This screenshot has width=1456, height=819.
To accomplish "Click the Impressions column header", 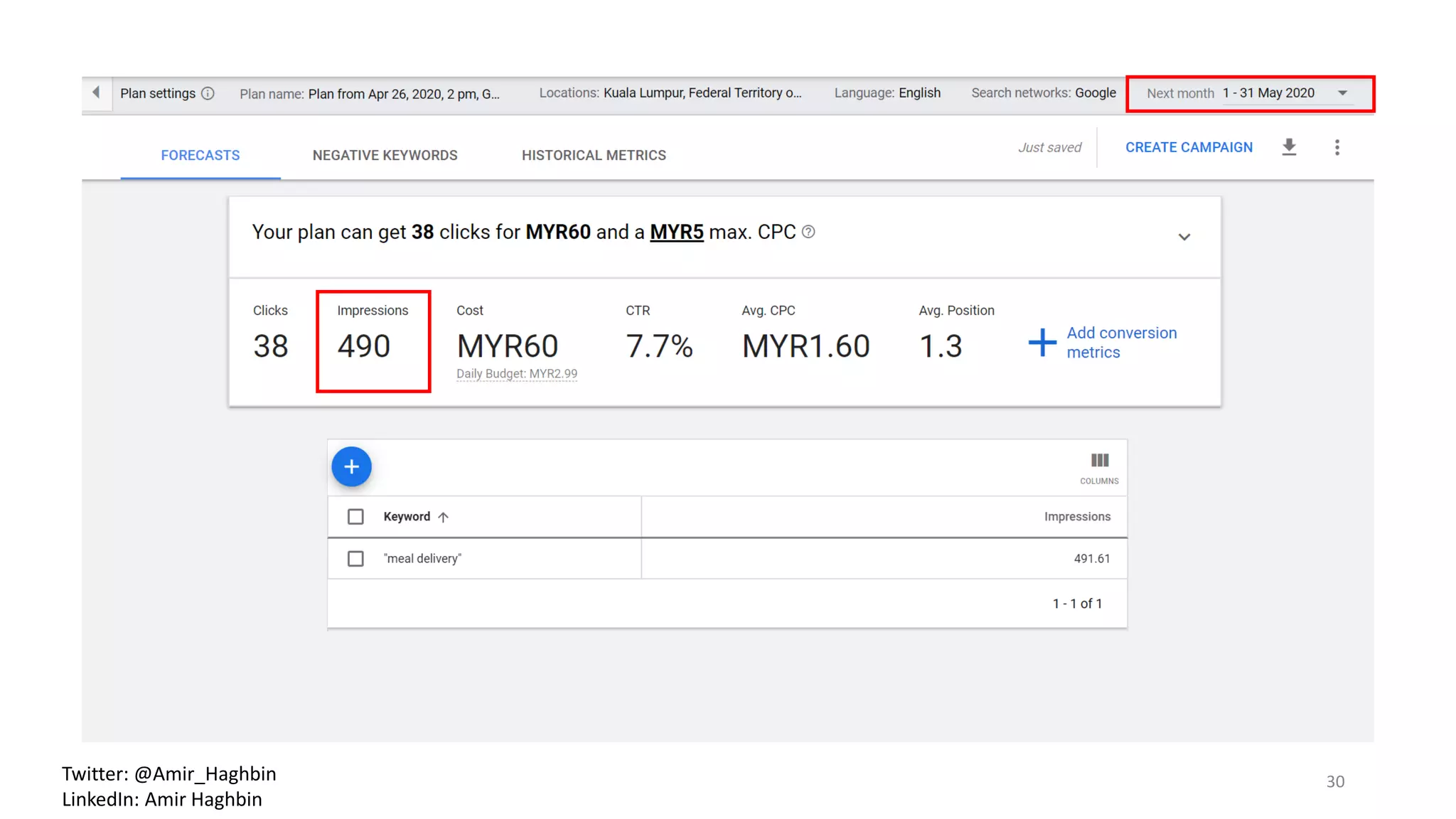I will pos(1076,517).
